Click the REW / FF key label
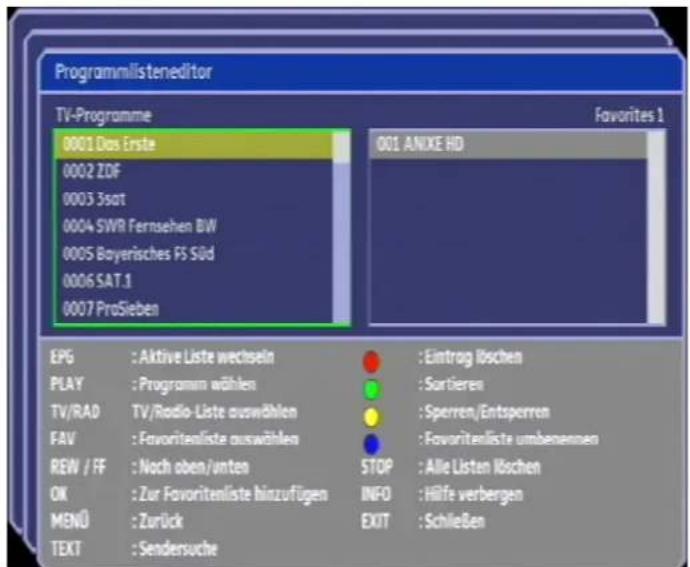The height and width of the screenshot is (567, 690). [x=78, y=467]
